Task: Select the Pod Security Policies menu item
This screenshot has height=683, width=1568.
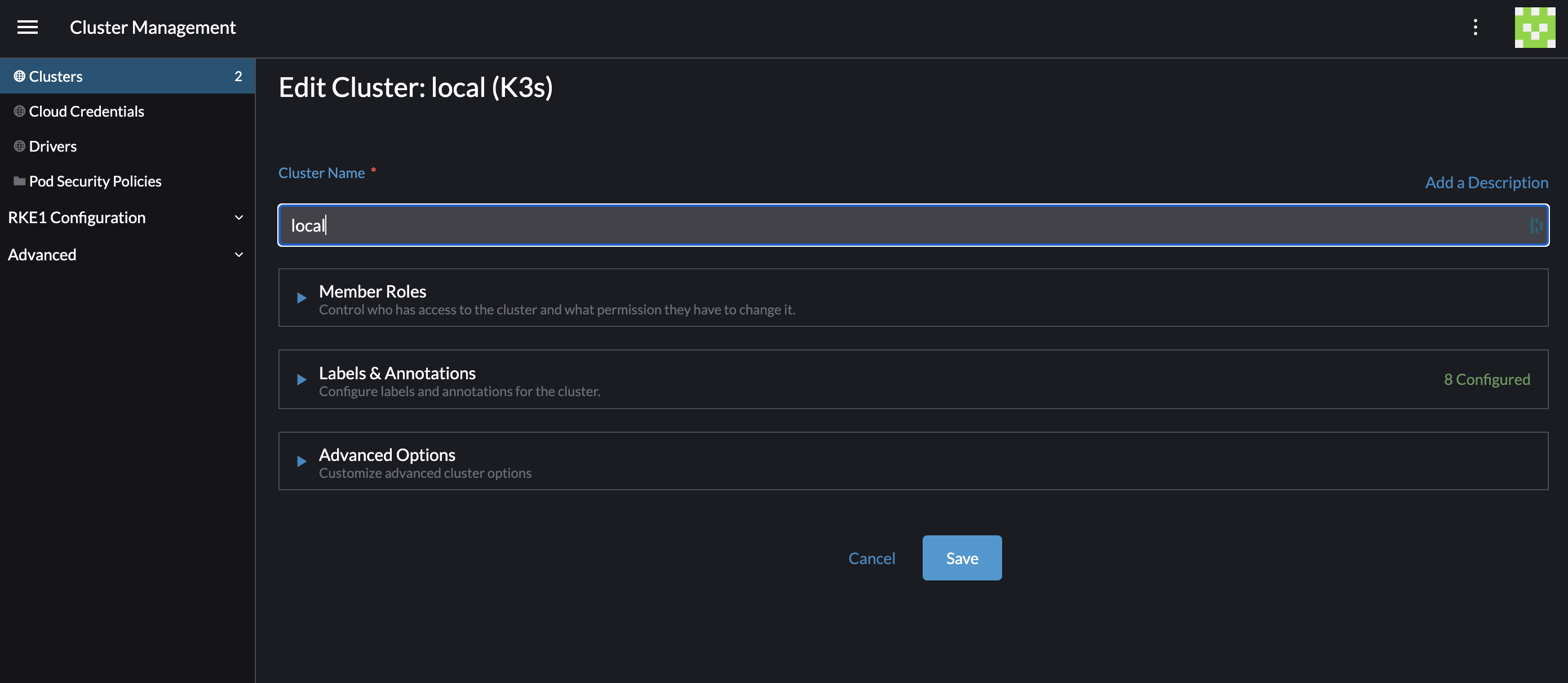Action: click(x=95, y=181)
